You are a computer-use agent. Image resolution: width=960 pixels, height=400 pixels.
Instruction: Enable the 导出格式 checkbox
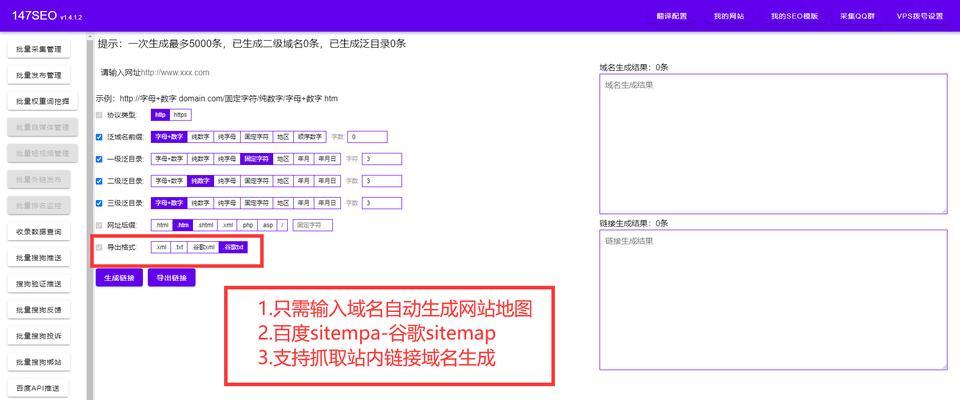click(99, 247)
